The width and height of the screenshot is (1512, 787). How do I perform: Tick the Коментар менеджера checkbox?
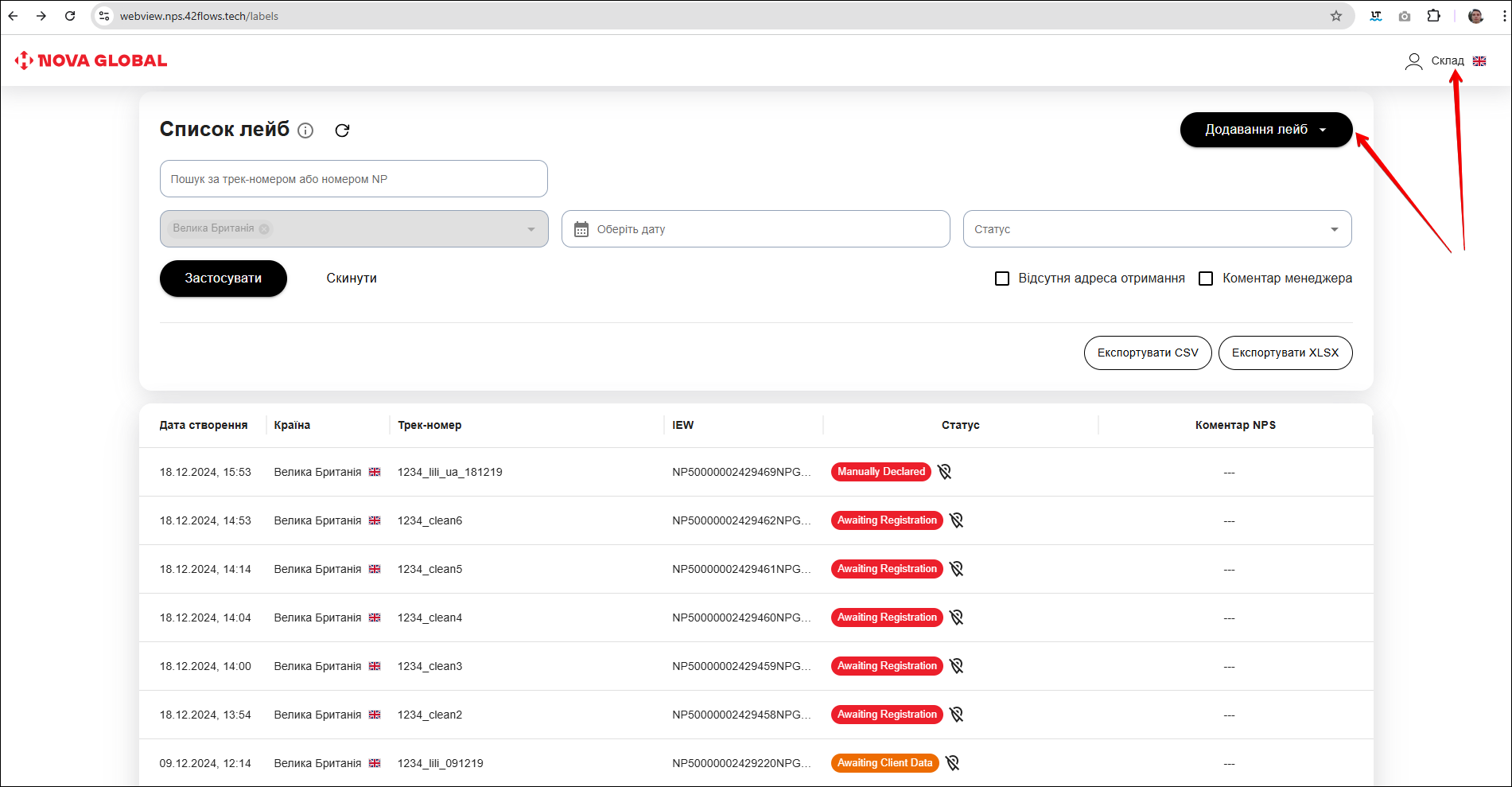coord(1206,279)
